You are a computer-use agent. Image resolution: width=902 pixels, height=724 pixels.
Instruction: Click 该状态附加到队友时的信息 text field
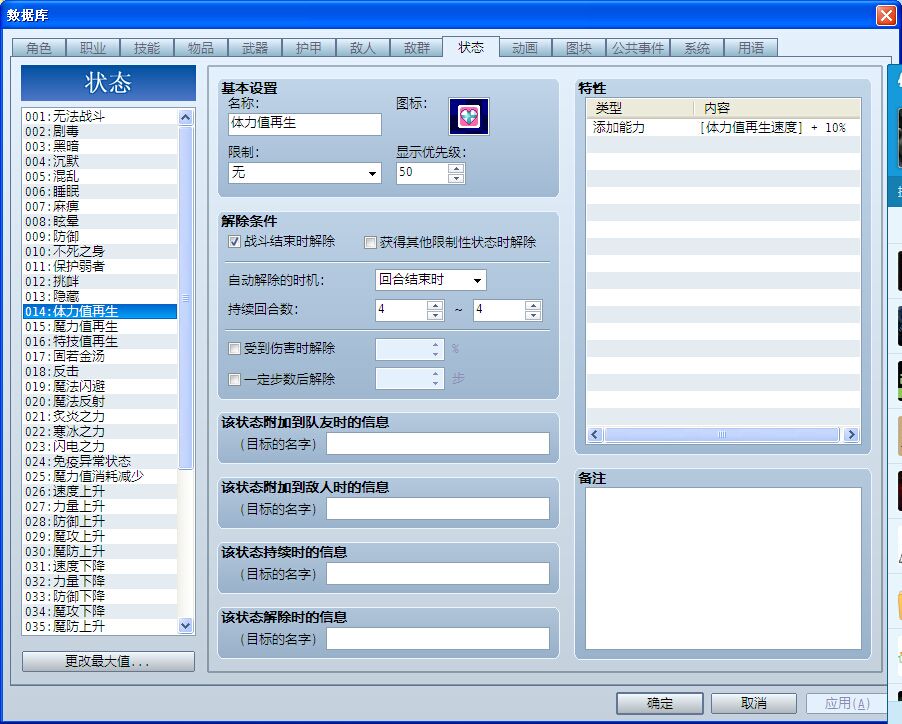438,444
